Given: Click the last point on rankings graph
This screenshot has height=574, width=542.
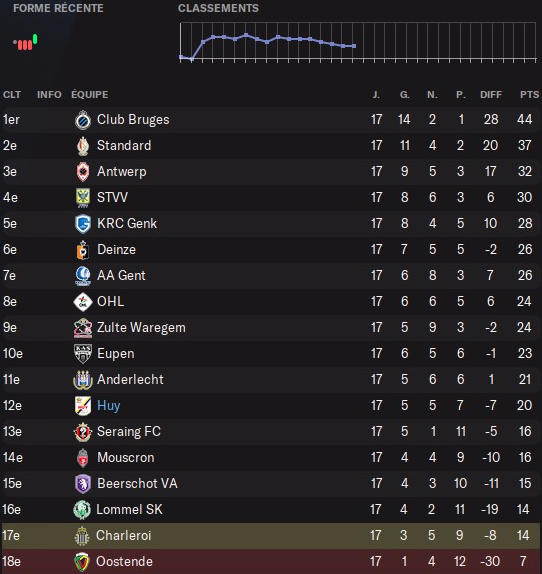Looking at the screenshot, I should pos(354,46).
